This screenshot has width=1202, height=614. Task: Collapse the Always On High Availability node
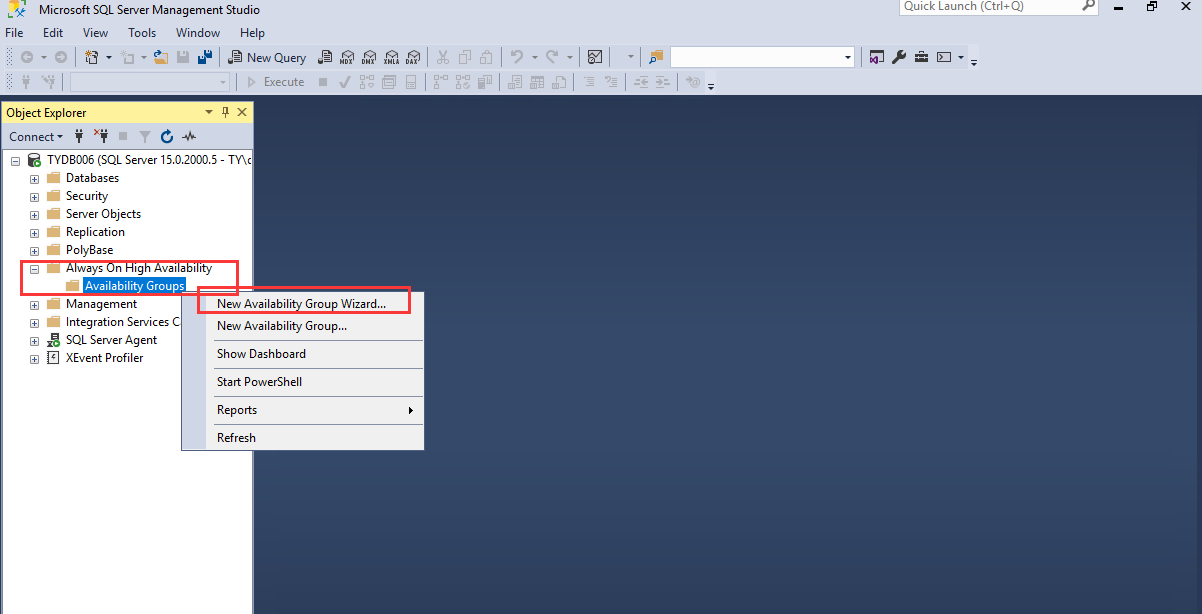pyautogui.click(x=34, y=269)
